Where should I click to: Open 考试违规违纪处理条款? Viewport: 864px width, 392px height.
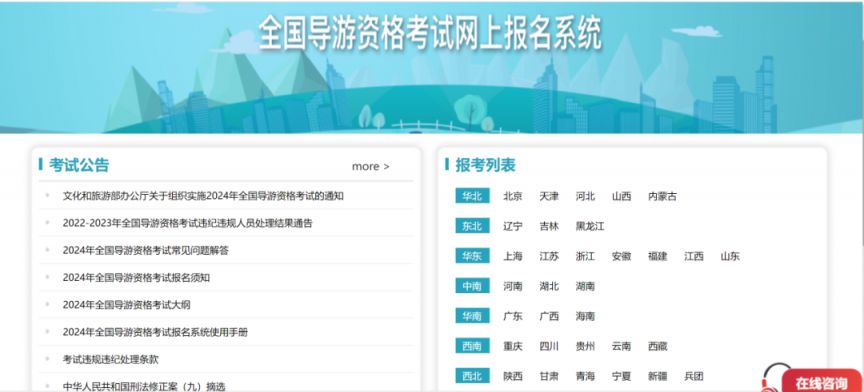tap(110, 359)
